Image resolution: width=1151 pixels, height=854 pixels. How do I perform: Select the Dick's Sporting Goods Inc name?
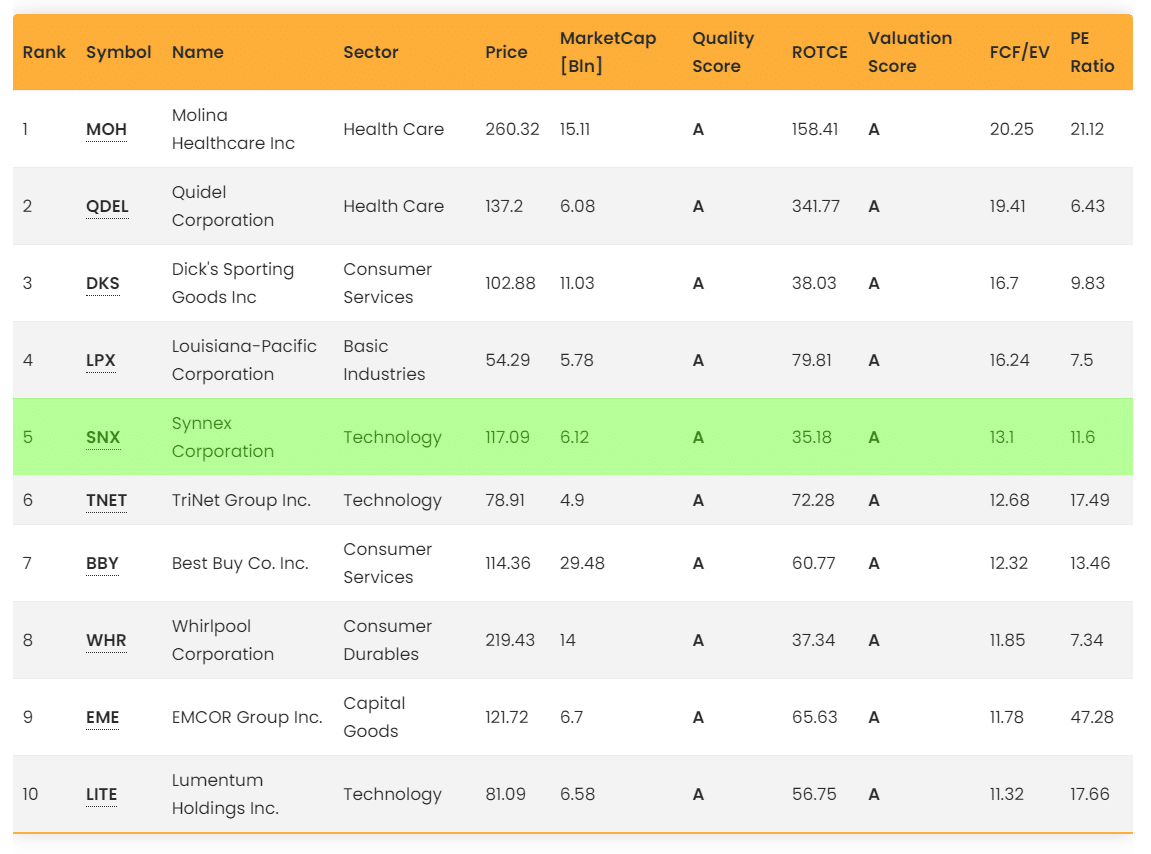point(233,283)
